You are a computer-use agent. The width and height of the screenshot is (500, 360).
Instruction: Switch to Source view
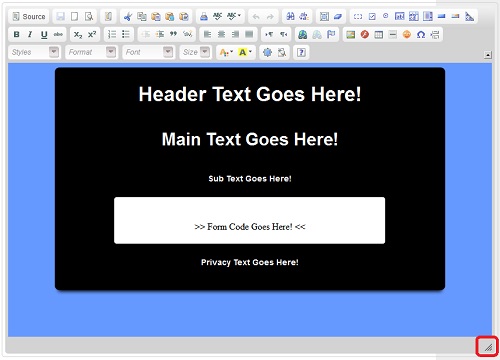tap(29, 17)
